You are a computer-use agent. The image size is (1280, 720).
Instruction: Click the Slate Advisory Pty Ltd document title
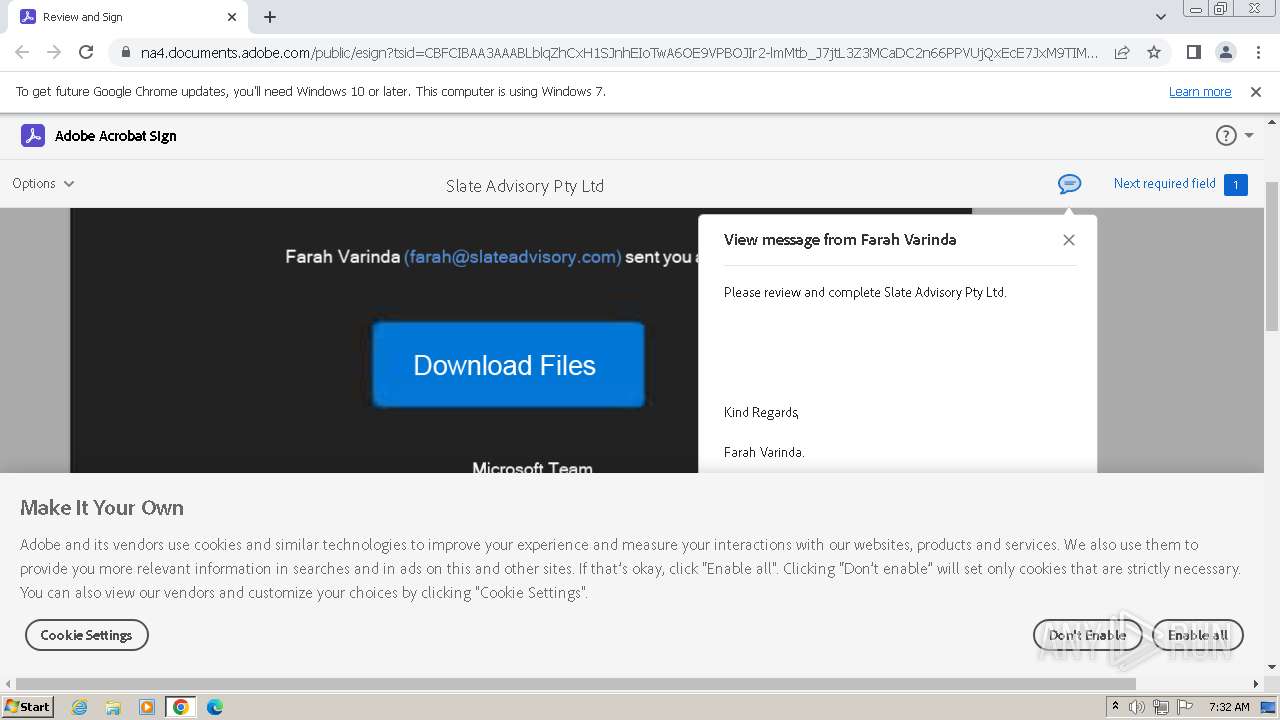tap(525, 186)
